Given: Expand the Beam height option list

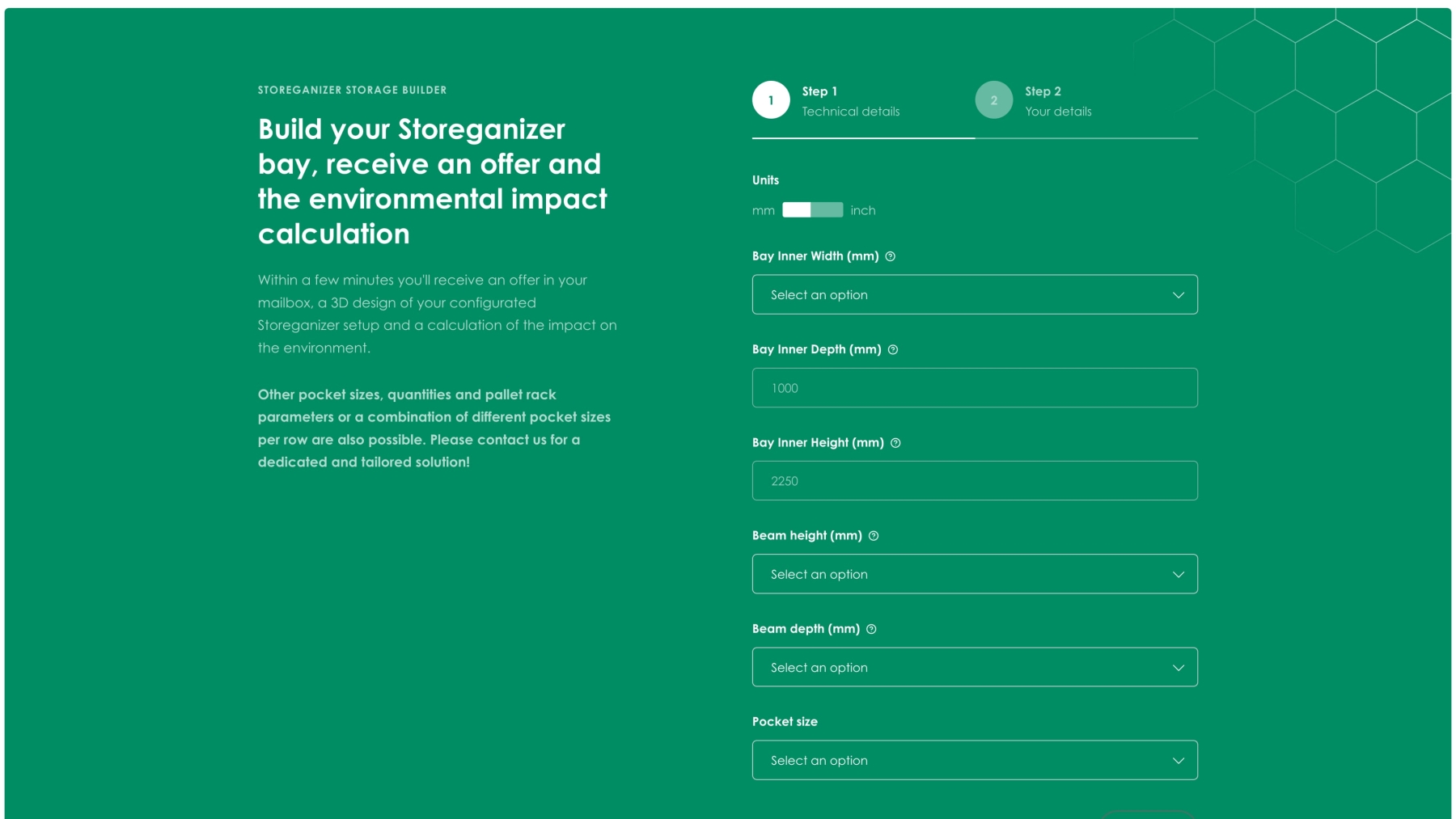Looking at the screenshot, I should (x=974, y=574).
